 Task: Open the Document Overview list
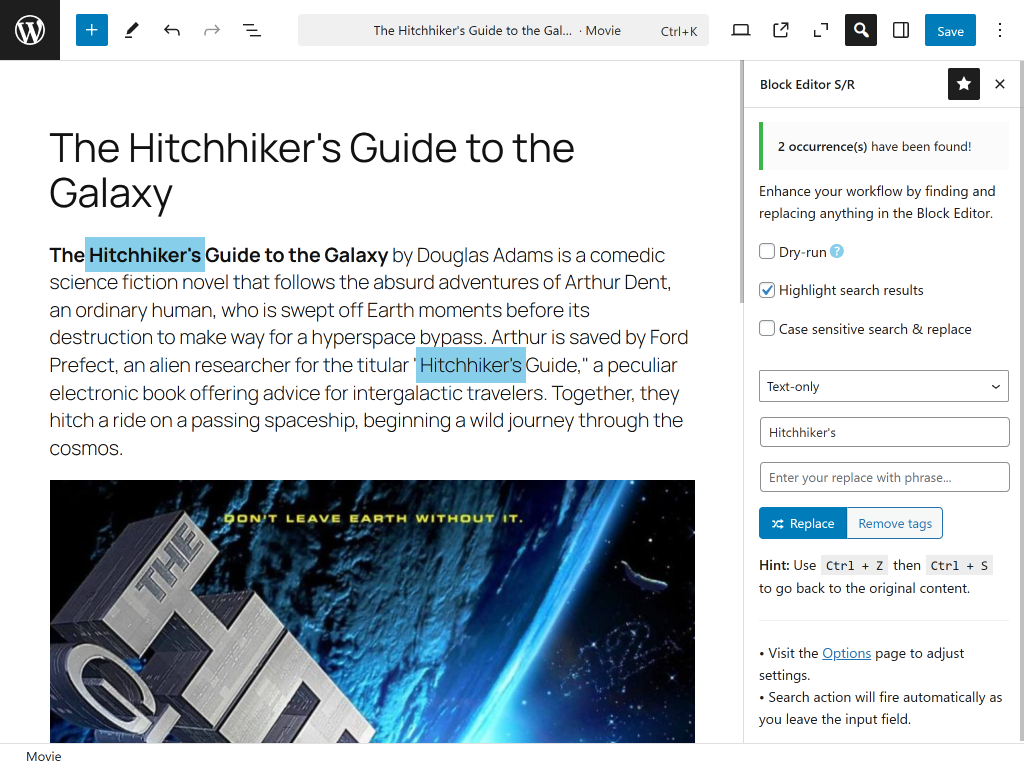click(x=252, y=30)
